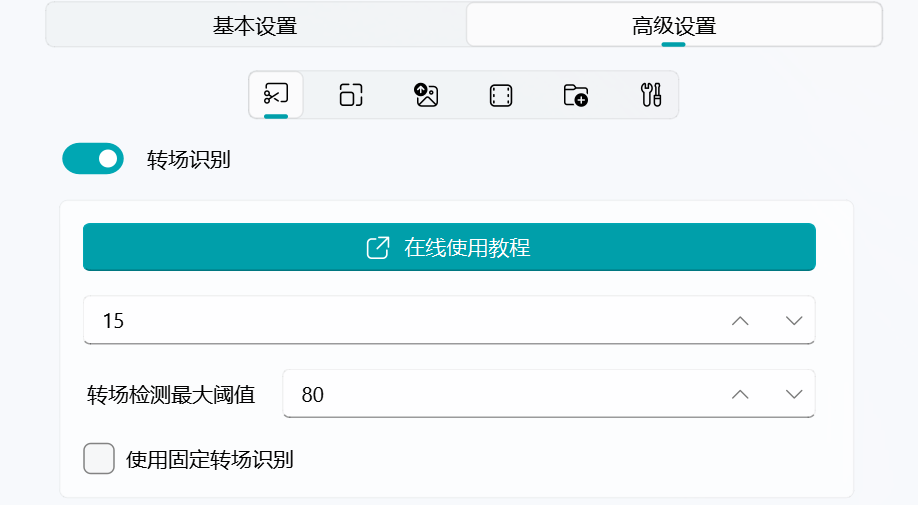The width and height of the screenshot is (918, 505).
Task: Open the image upload icon tab
Action: tap(426, 95)
